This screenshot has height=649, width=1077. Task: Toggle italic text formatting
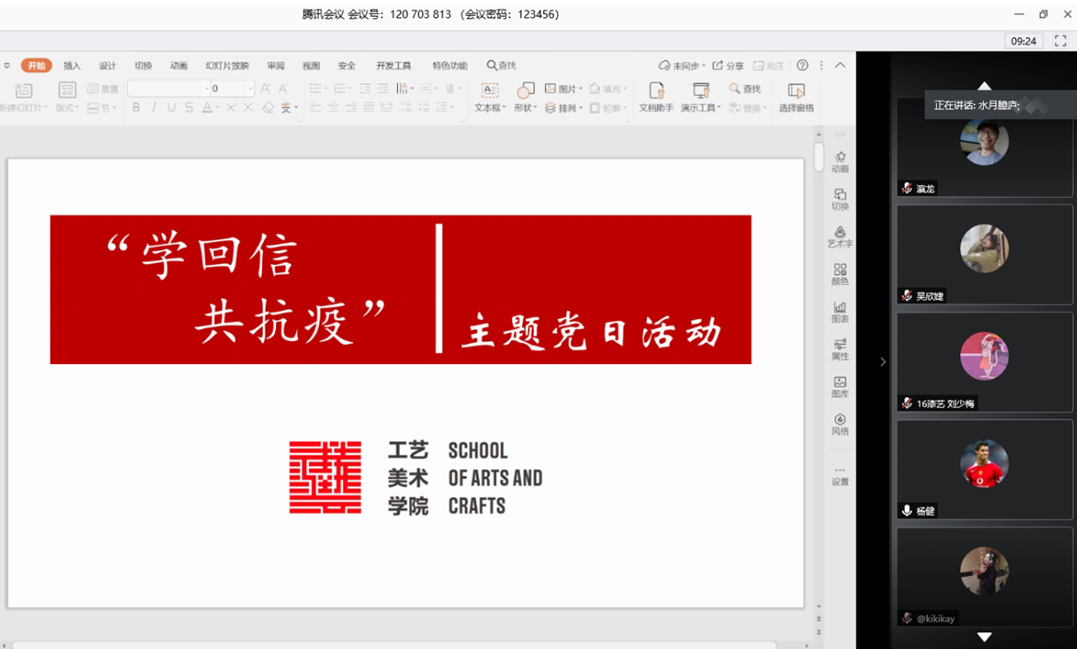click(x=154, y=108)
